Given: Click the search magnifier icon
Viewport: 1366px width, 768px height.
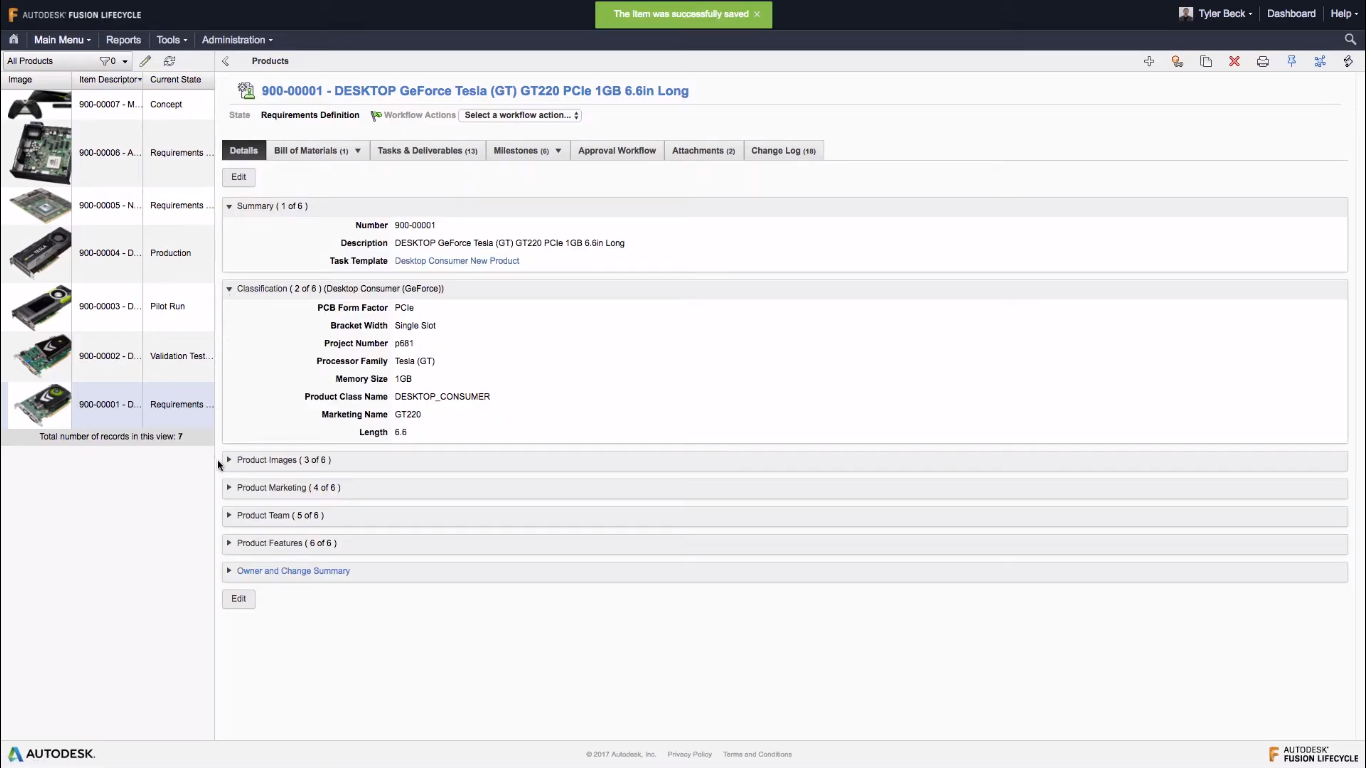Looking at the screenshot, I should [x=1350, y=40].
